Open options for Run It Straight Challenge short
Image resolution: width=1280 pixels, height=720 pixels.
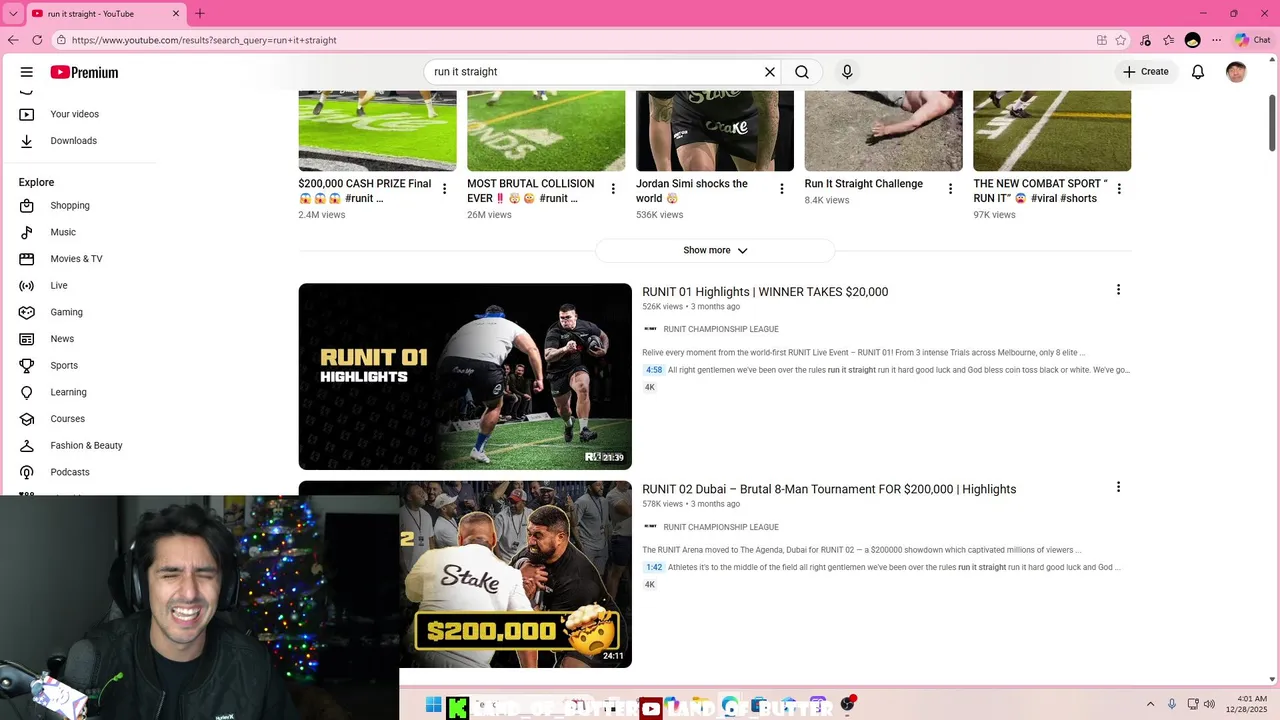pyautogui.click(x=950, y=189)
